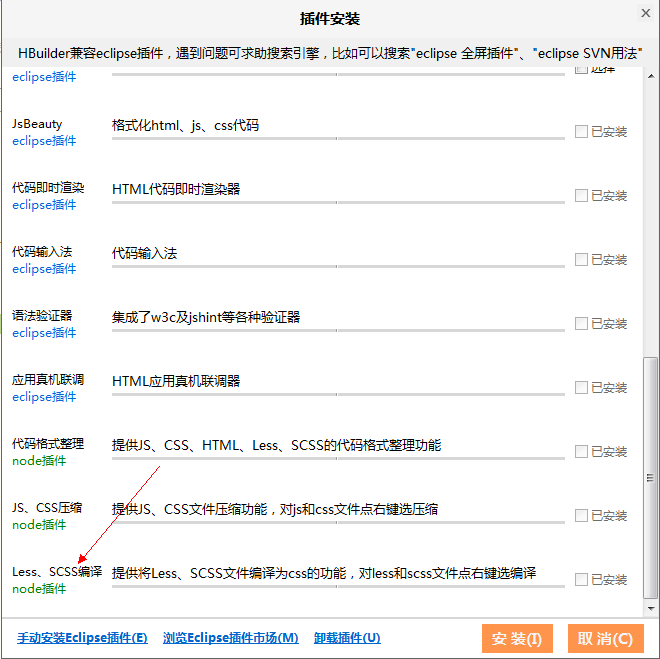
Task: Click 卸载插件(U) link
Action: [347, 638]
